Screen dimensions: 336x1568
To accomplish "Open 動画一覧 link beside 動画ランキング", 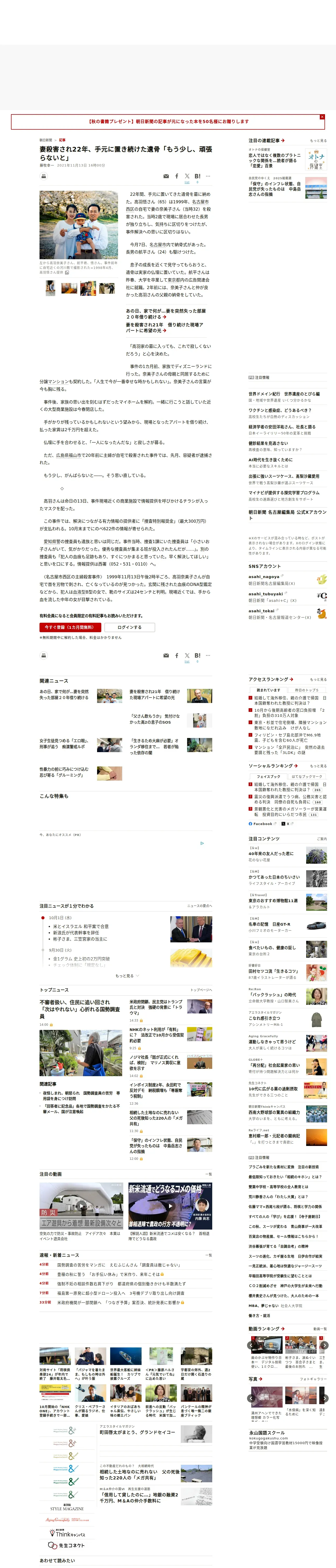I will pos(320,1329).
